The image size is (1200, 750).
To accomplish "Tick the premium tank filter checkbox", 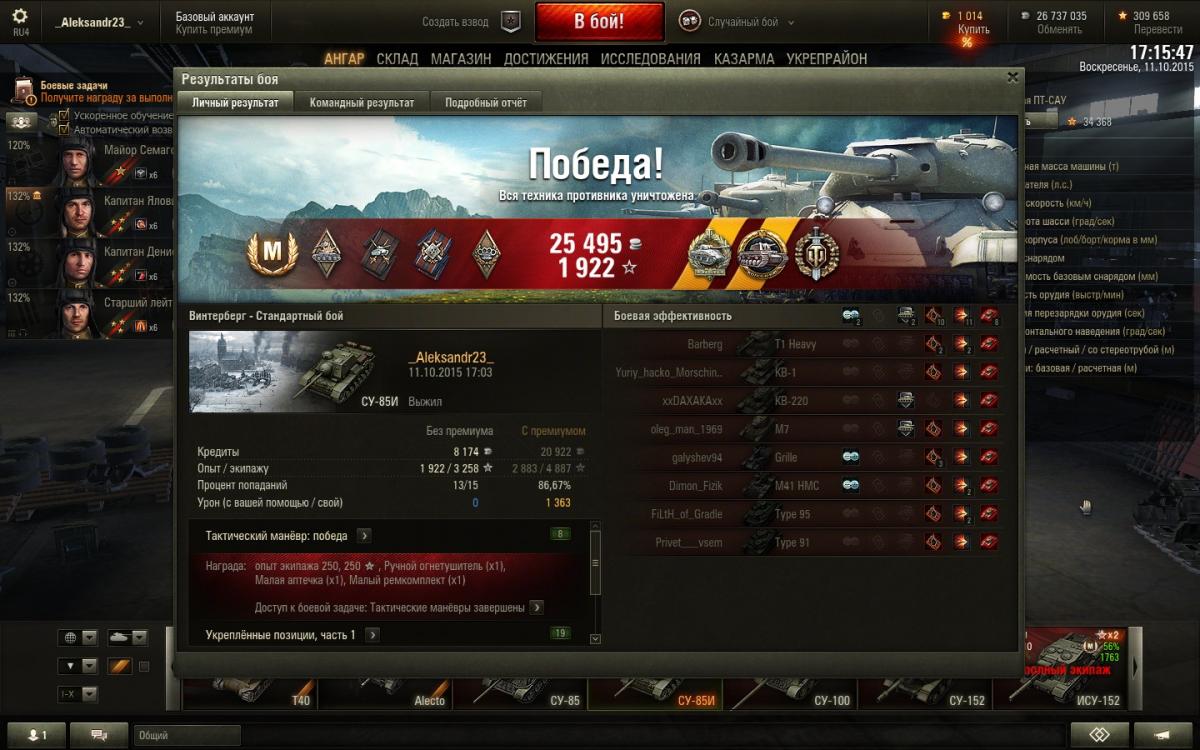I will pyautogui.click(x=144, y=666).
